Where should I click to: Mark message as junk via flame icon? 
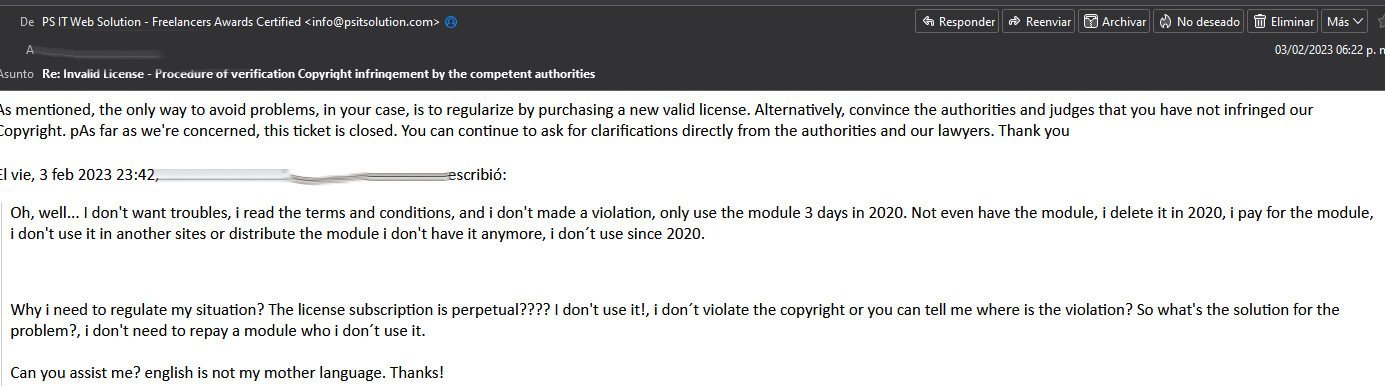(x=1165, y=21)
